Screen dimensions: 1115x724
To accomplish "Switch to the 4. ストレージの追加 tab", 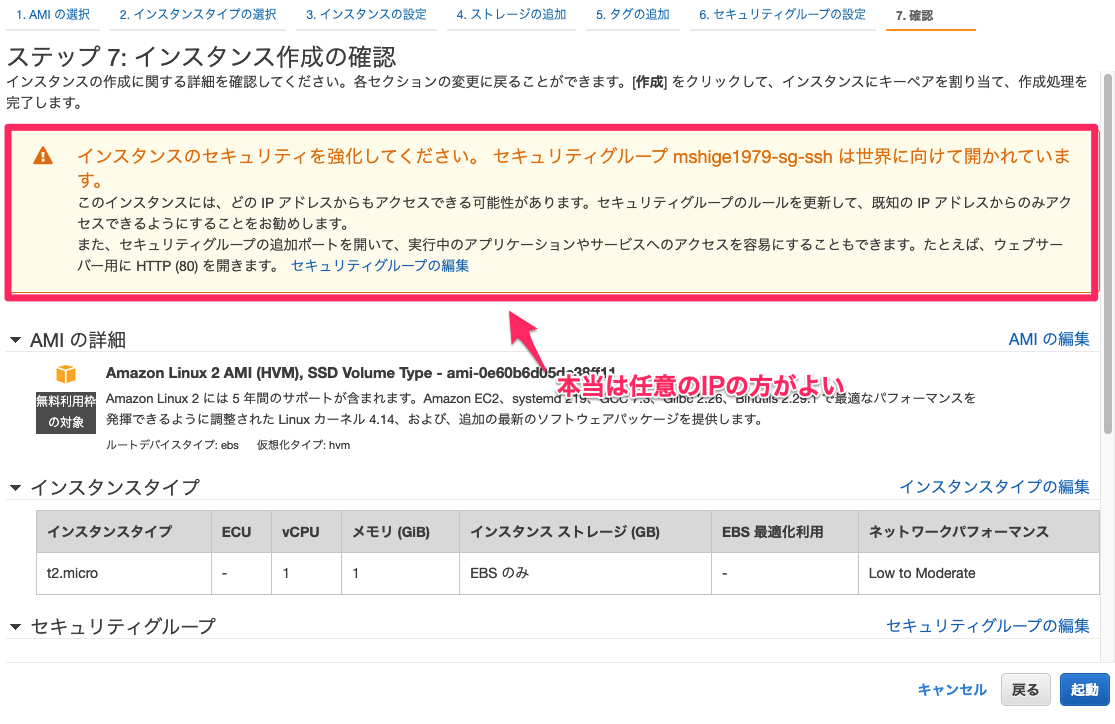I will [511, 15].
